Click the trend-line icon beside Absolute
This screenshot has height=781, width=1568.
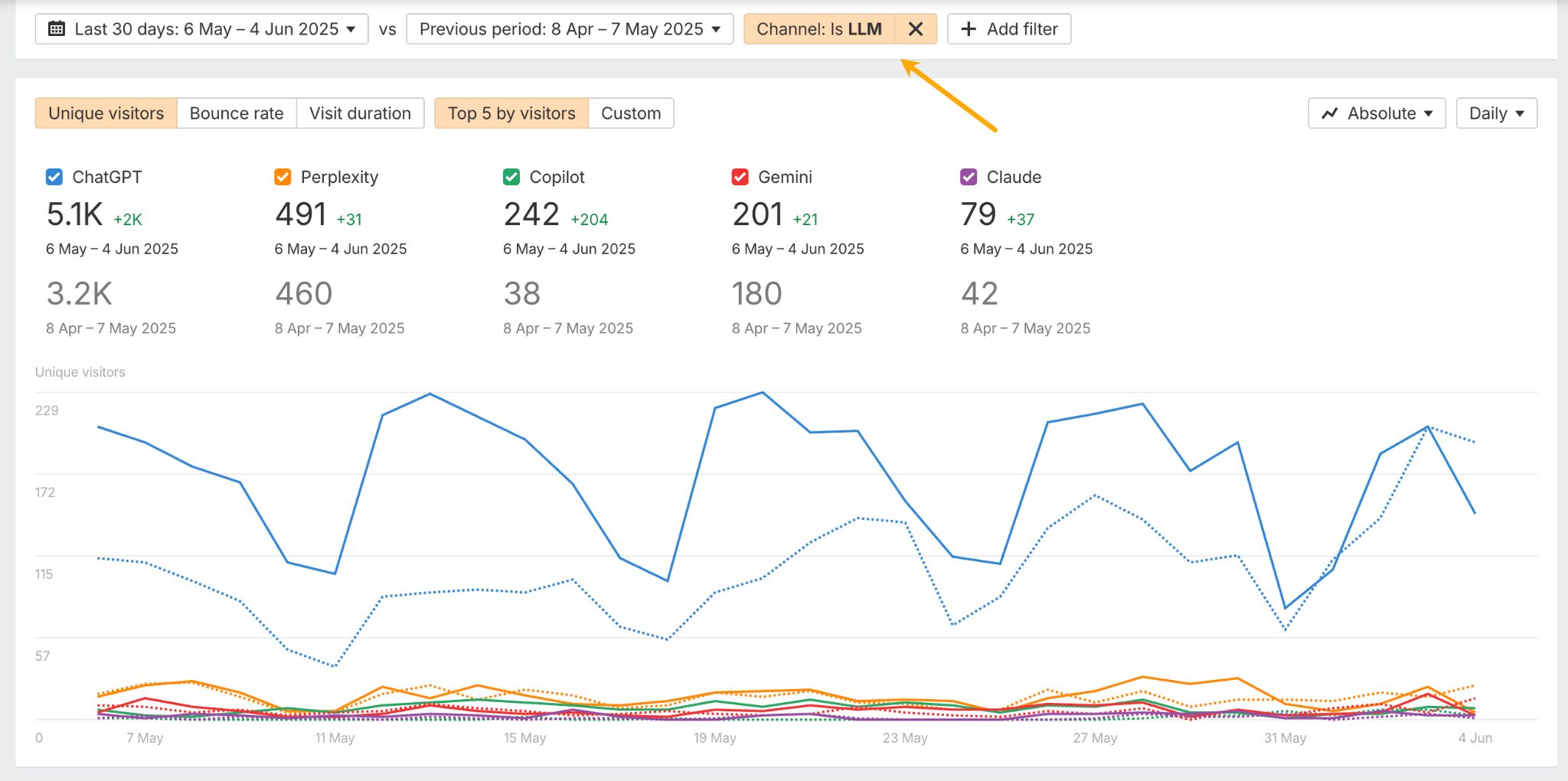[x=1328, y=113]
